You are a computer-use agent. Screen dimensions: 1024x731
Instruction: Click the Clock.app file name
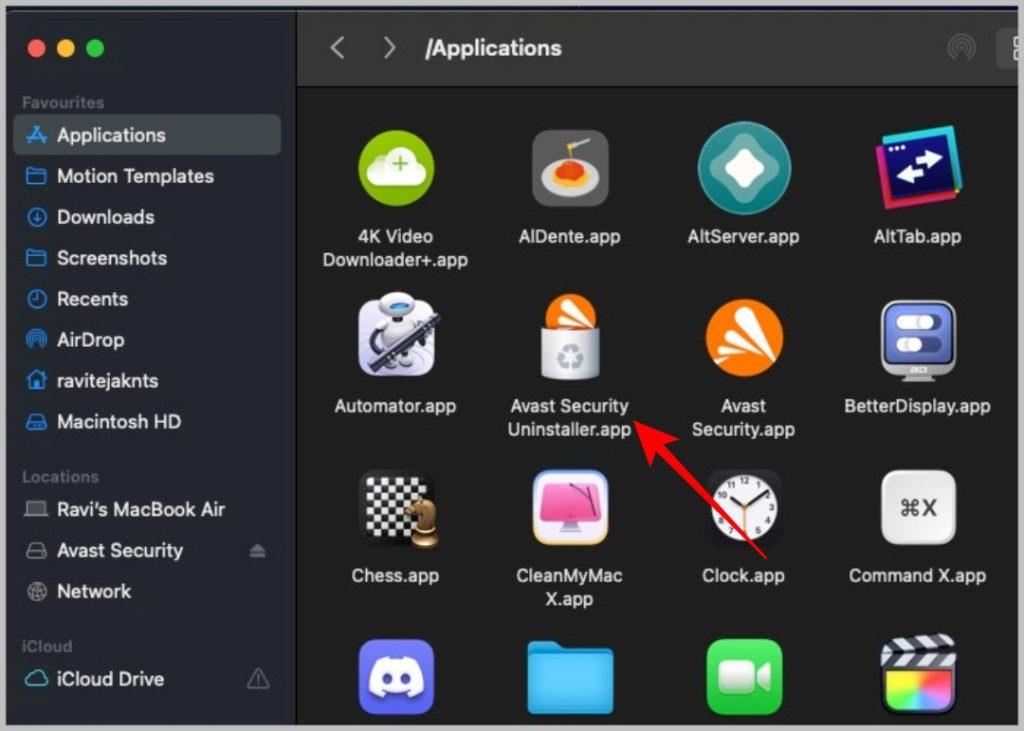(743, 576)
